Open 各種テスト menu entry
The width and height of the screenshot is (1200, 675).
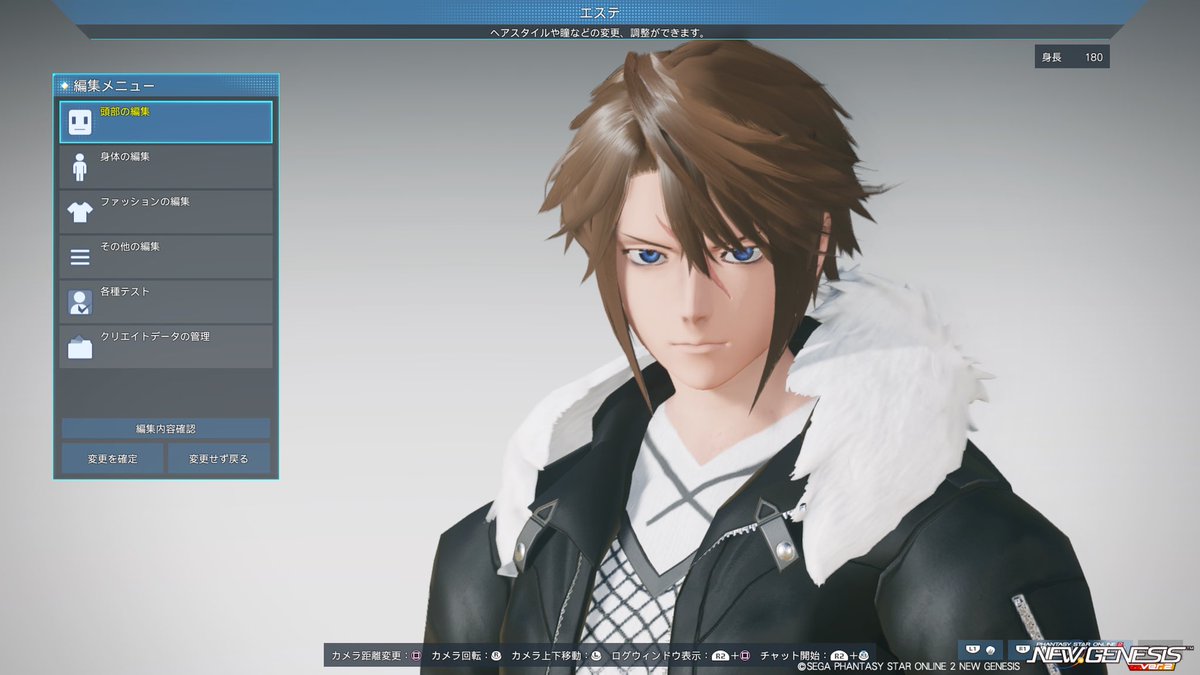click(x=166, y=301)
